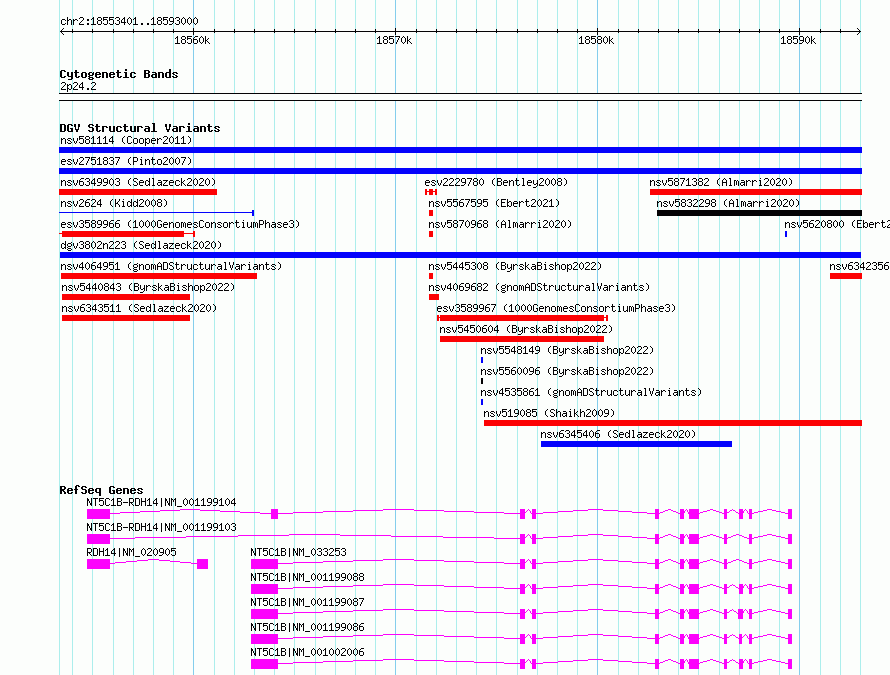The height and width of the screenshot is (675, 890).
Task: Click the nsv581114 (Cooper2011) variant label
Action: (x=126, y=140)
